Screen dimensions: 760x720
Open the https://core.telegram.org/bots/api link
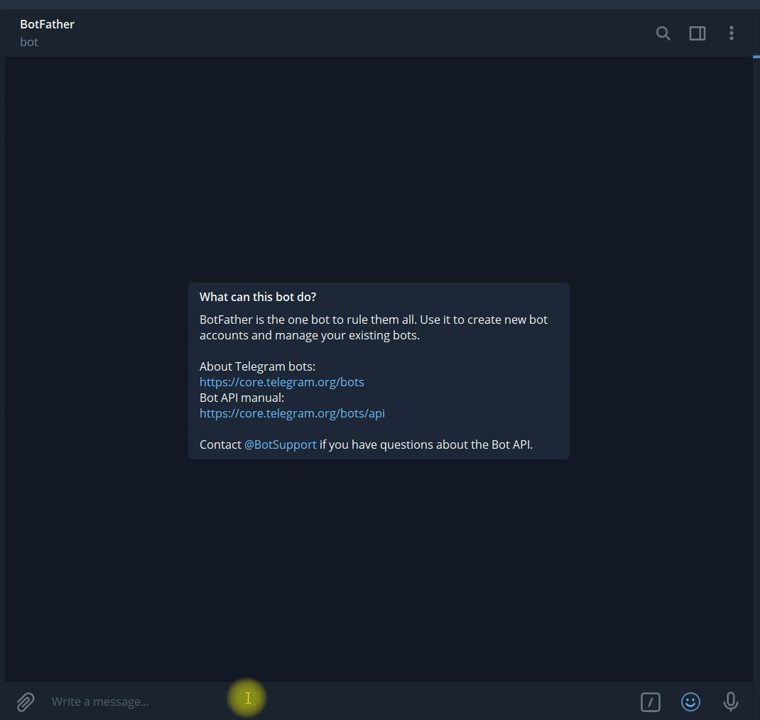coord(292,413)
